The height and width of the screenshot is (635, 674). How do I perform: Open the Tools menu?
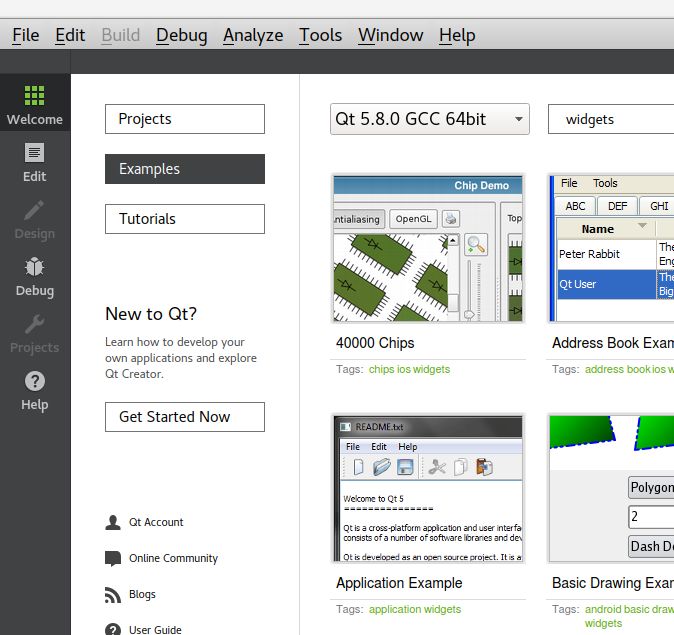click(x=320, y=35)
